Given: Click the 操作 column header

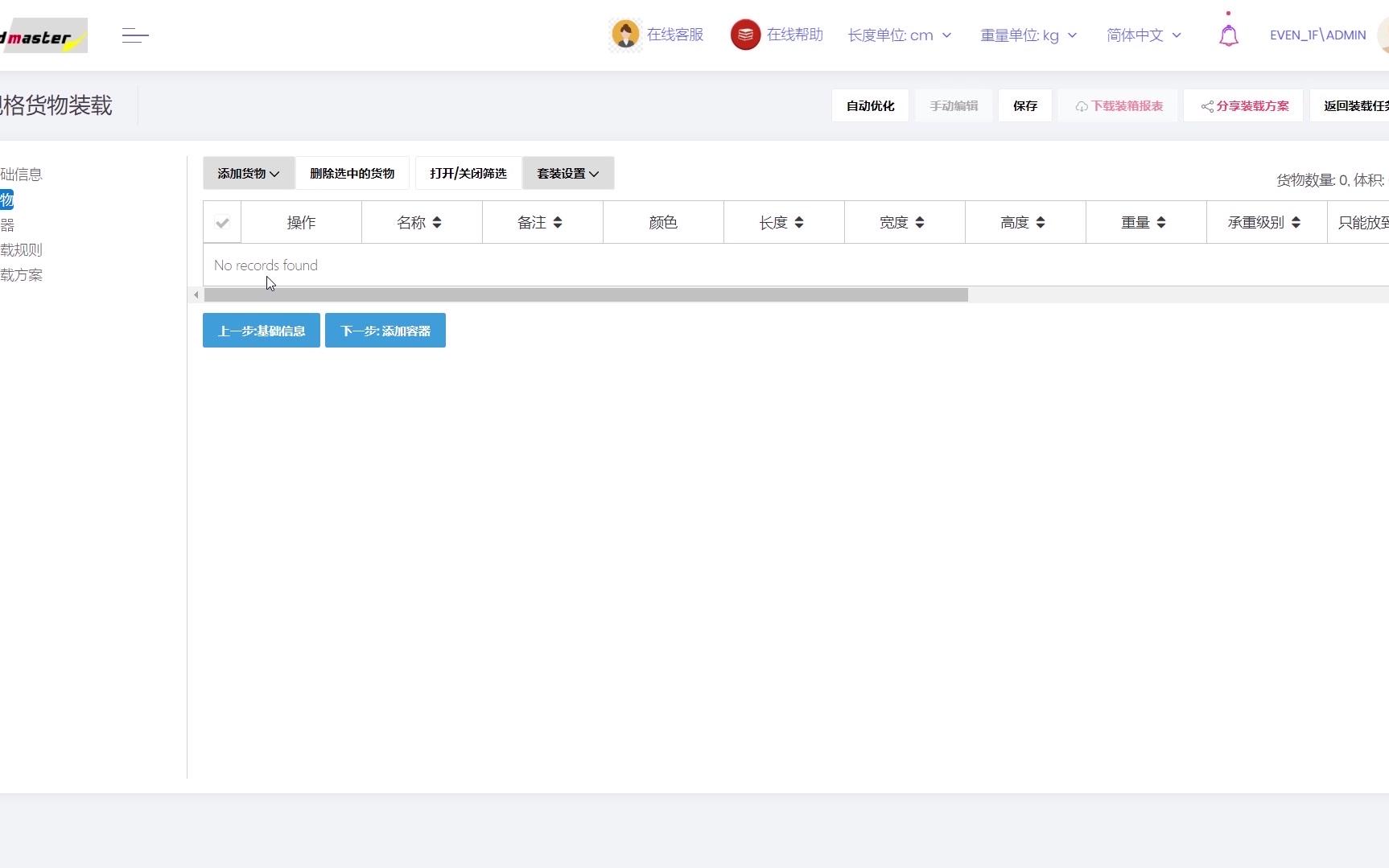Looking at the screenshot, I should click(x=302, y=223).
